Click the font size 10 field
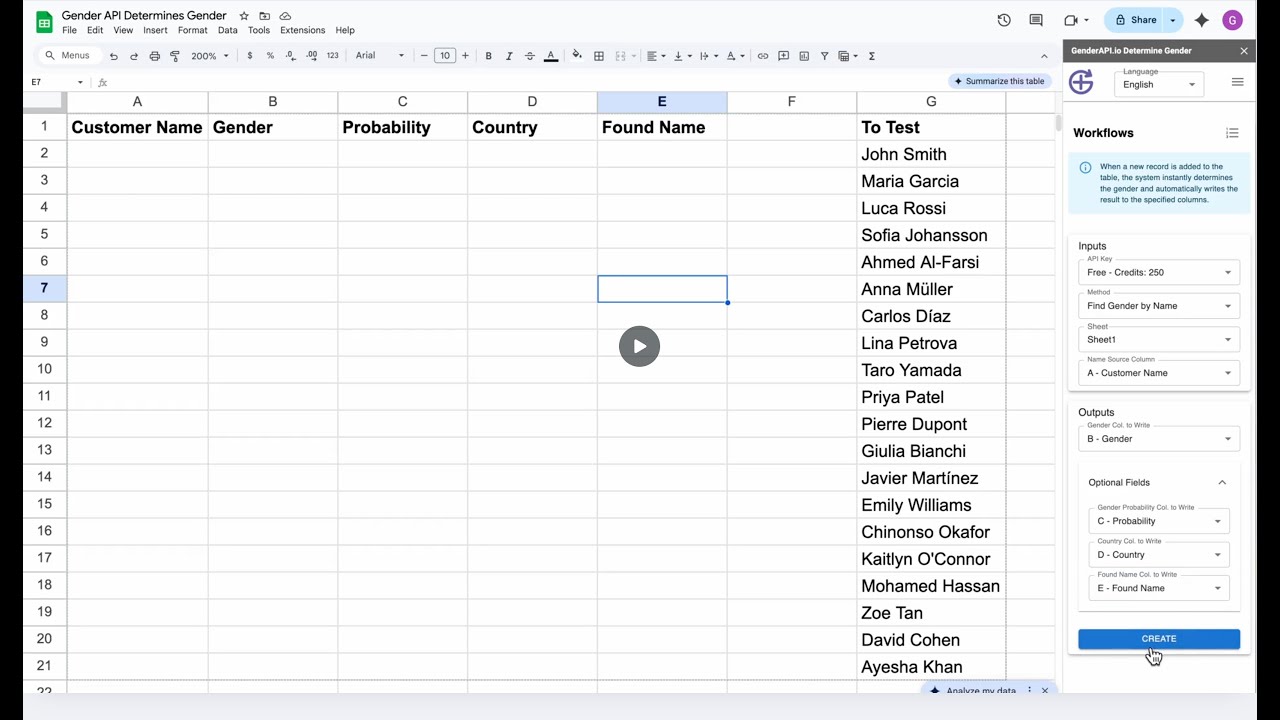The width and height of the screenshot is (1280, 720). click(445, 56)
